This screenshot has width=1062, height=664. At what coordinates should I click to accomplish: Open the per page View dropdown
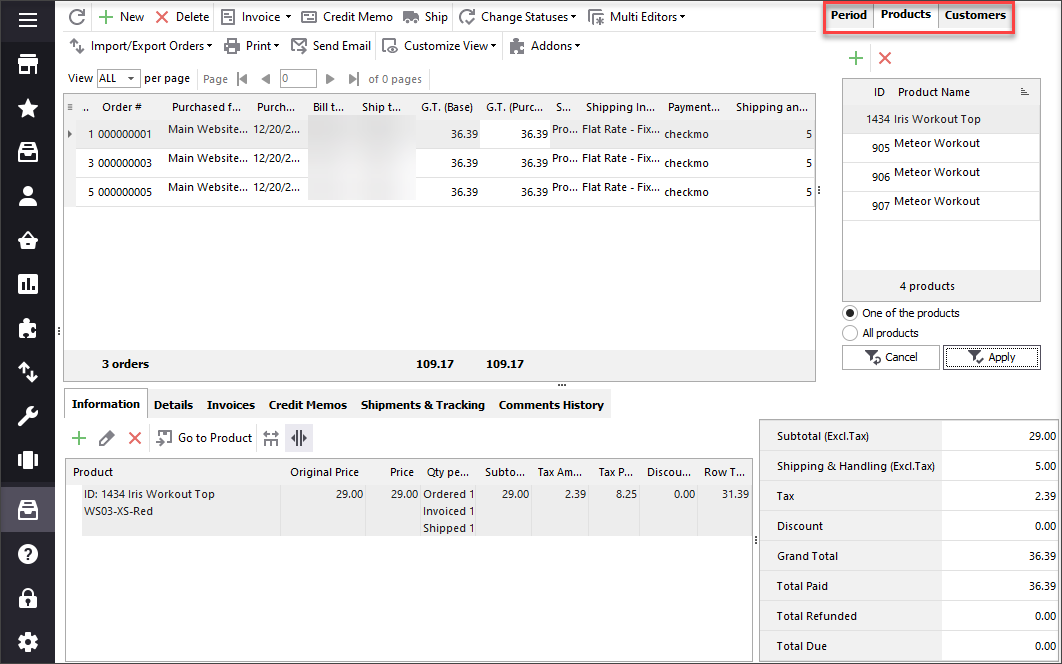118,79
